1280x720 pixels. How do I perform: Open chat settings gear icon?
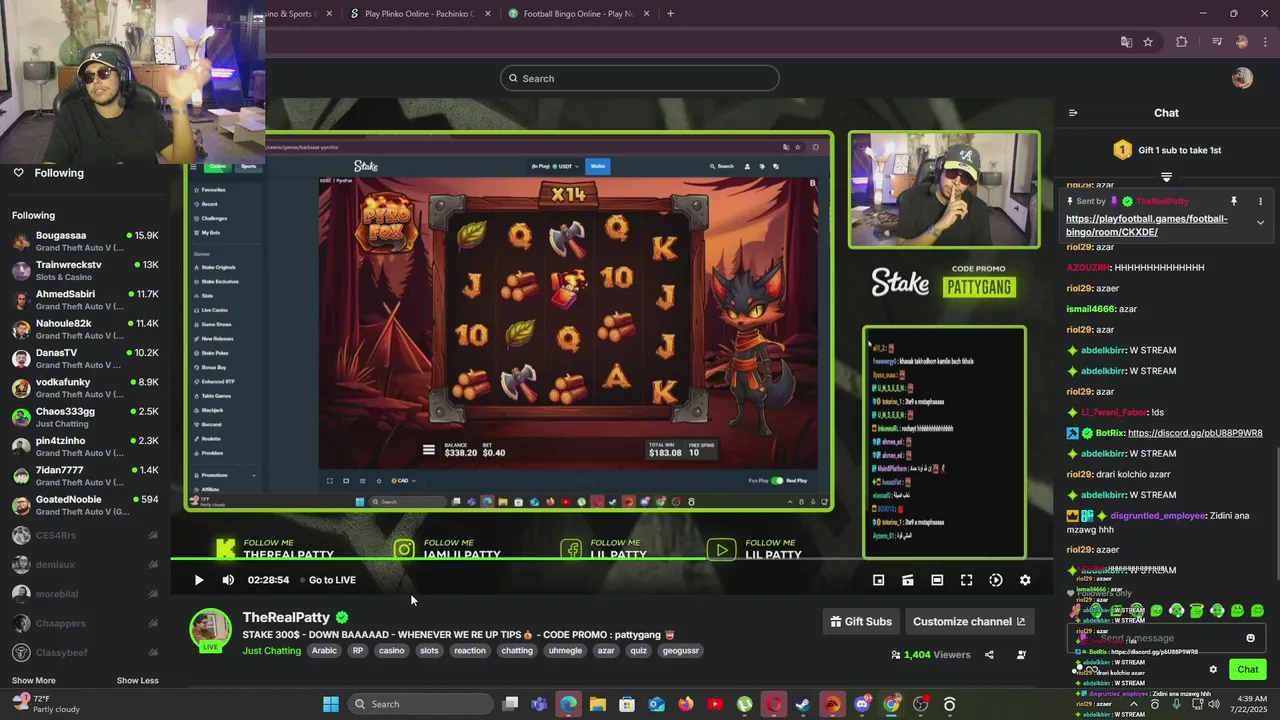[1213, 670]
